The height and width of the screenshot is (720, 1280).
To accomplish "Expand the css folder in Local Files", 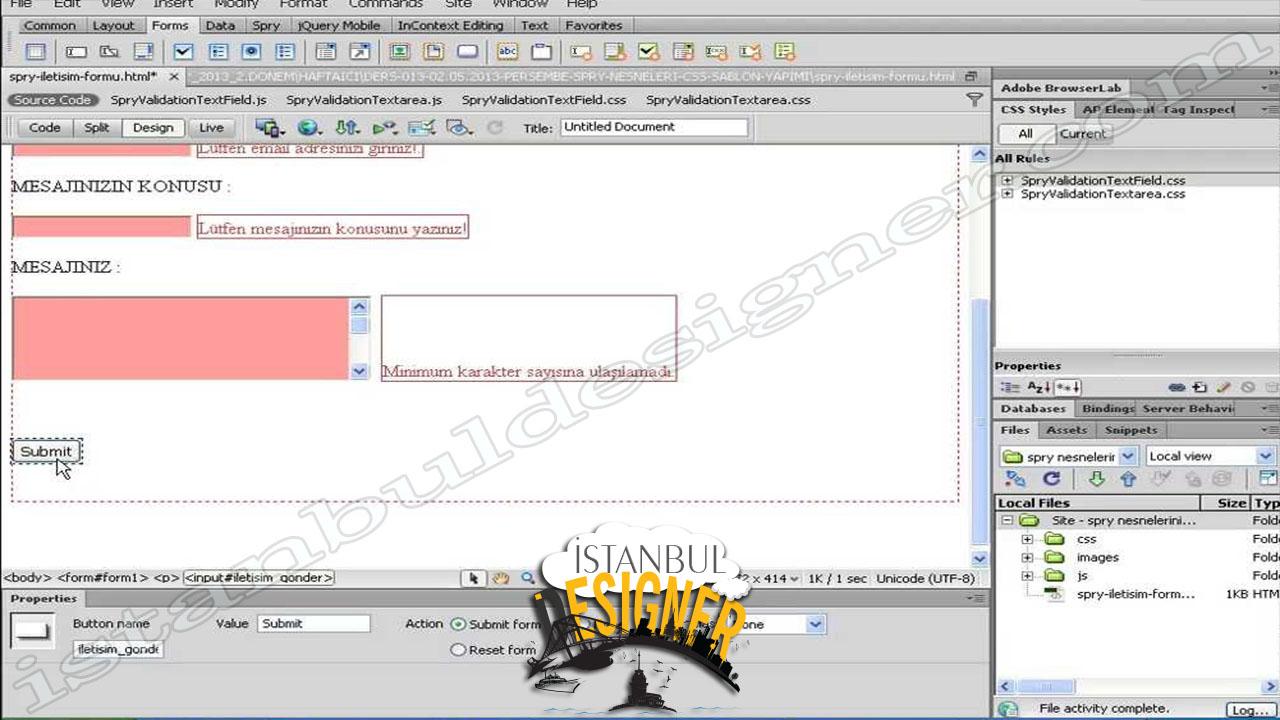I will 1027,539.
